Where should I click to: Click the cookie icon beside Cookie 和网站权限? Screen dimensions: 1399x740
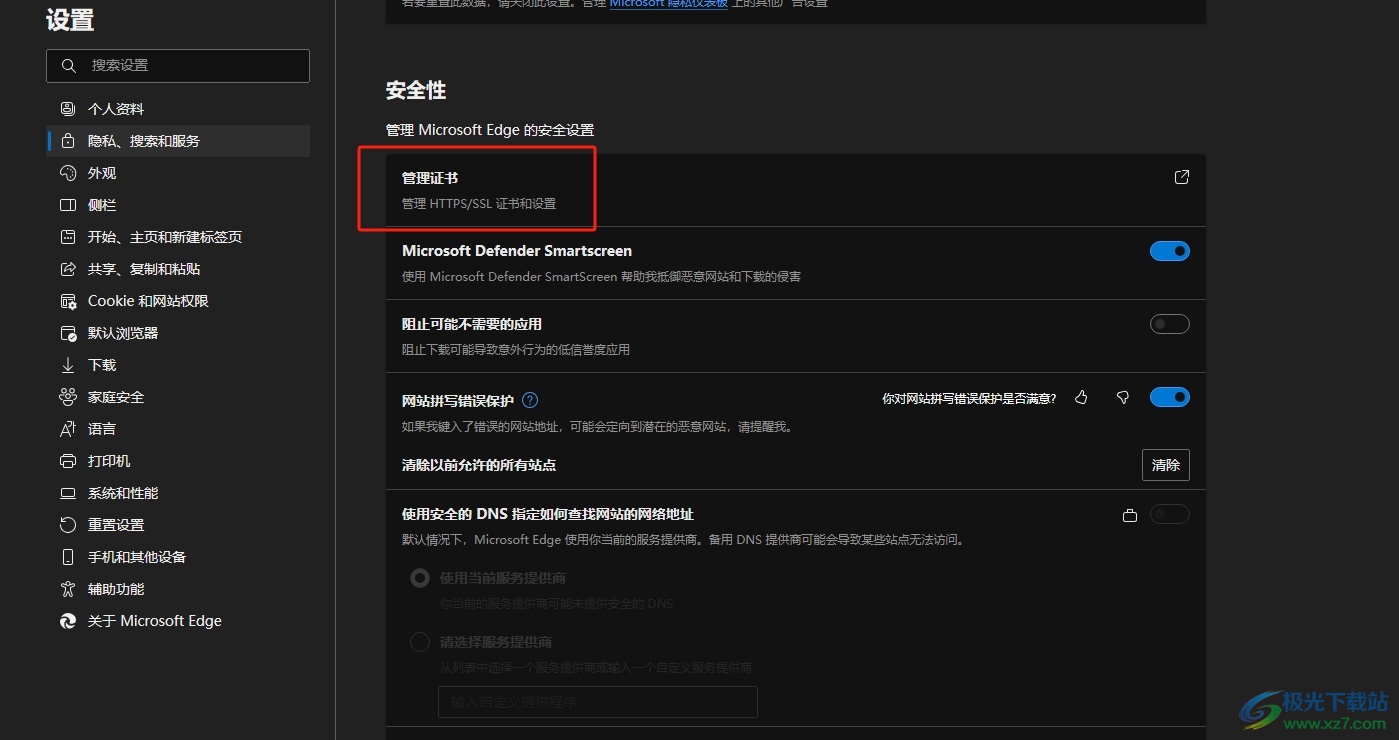68,301
